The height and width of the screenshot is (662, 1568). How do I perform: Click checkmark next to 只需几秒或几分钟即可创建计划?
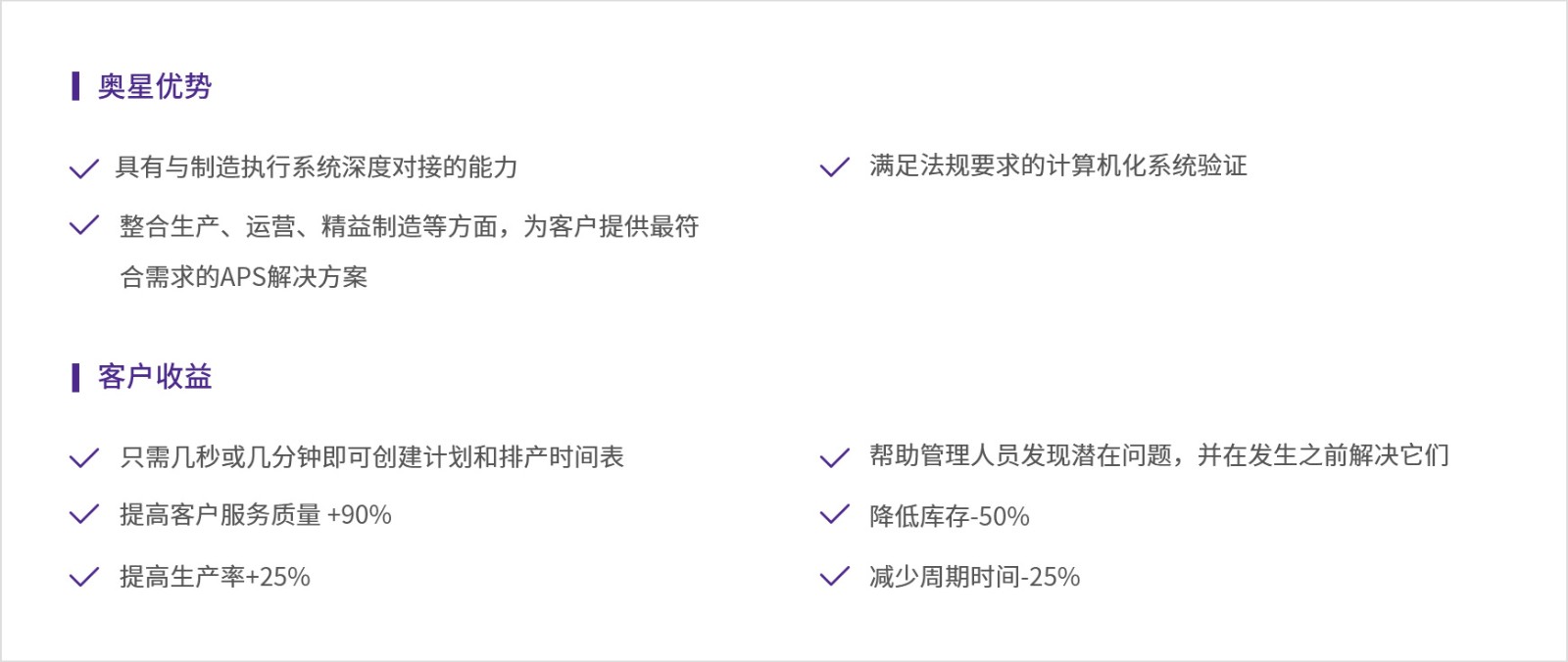[x=84, y=457]
